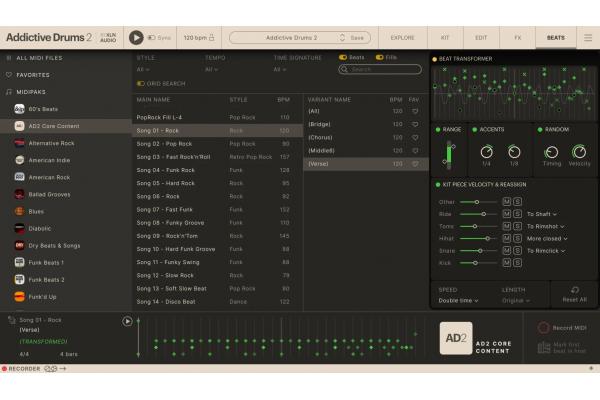Open the Style filter dropdown
The height and width of the screenshot is (400, 600).
[143, 70]
